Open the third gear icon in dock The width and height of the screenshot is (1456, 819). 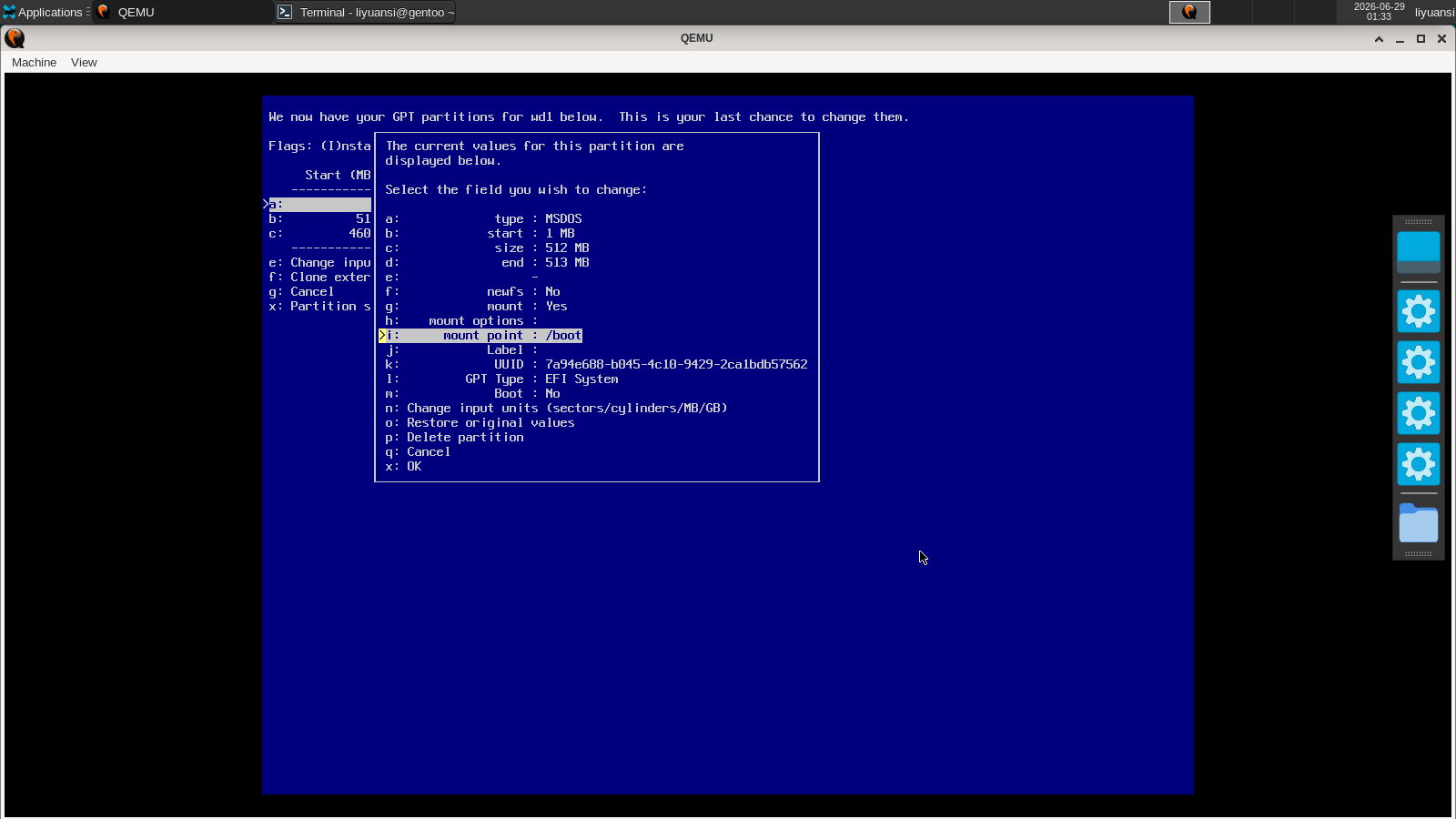[x=1419, y=414]
